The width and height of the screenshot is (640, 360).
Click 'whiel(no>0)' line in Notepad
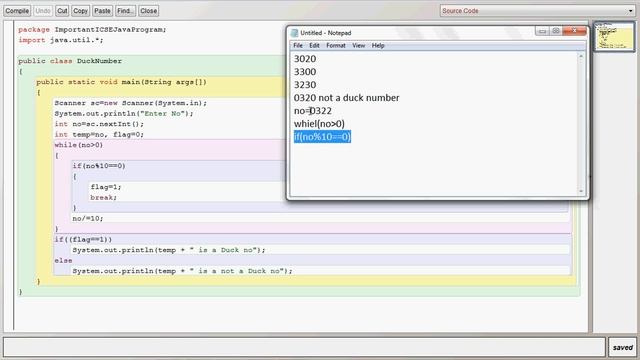tap(319, 124)
